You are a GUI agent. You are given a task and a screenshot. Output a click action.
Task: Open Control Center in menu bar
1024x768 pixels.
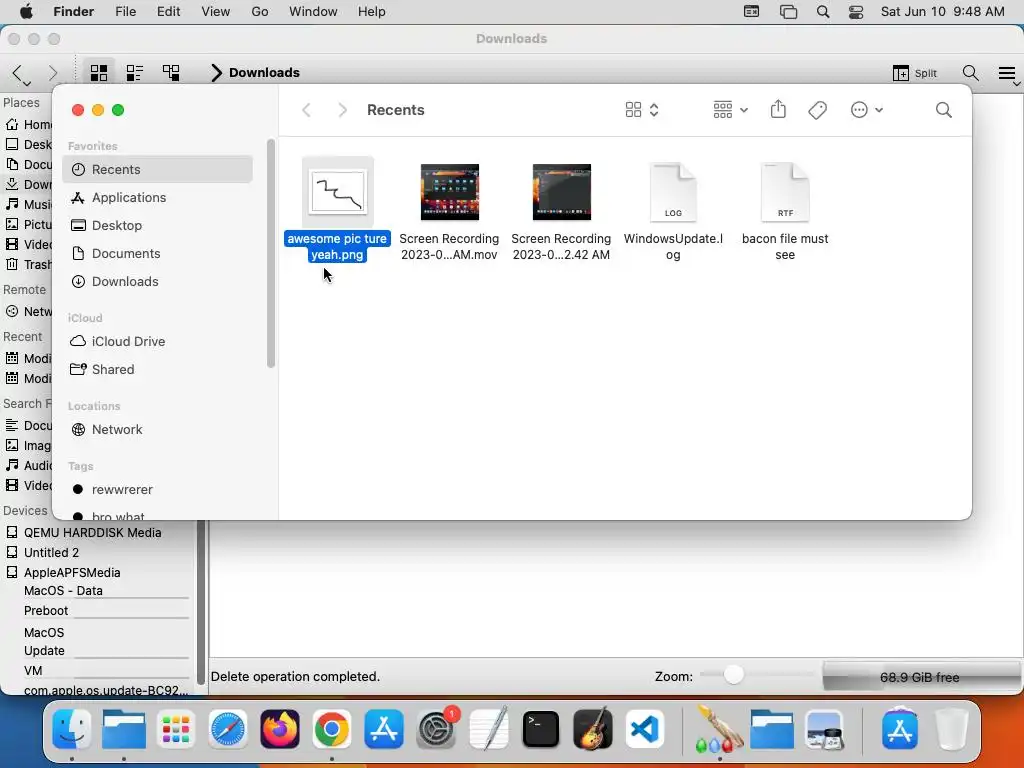[x=856, y=12]
